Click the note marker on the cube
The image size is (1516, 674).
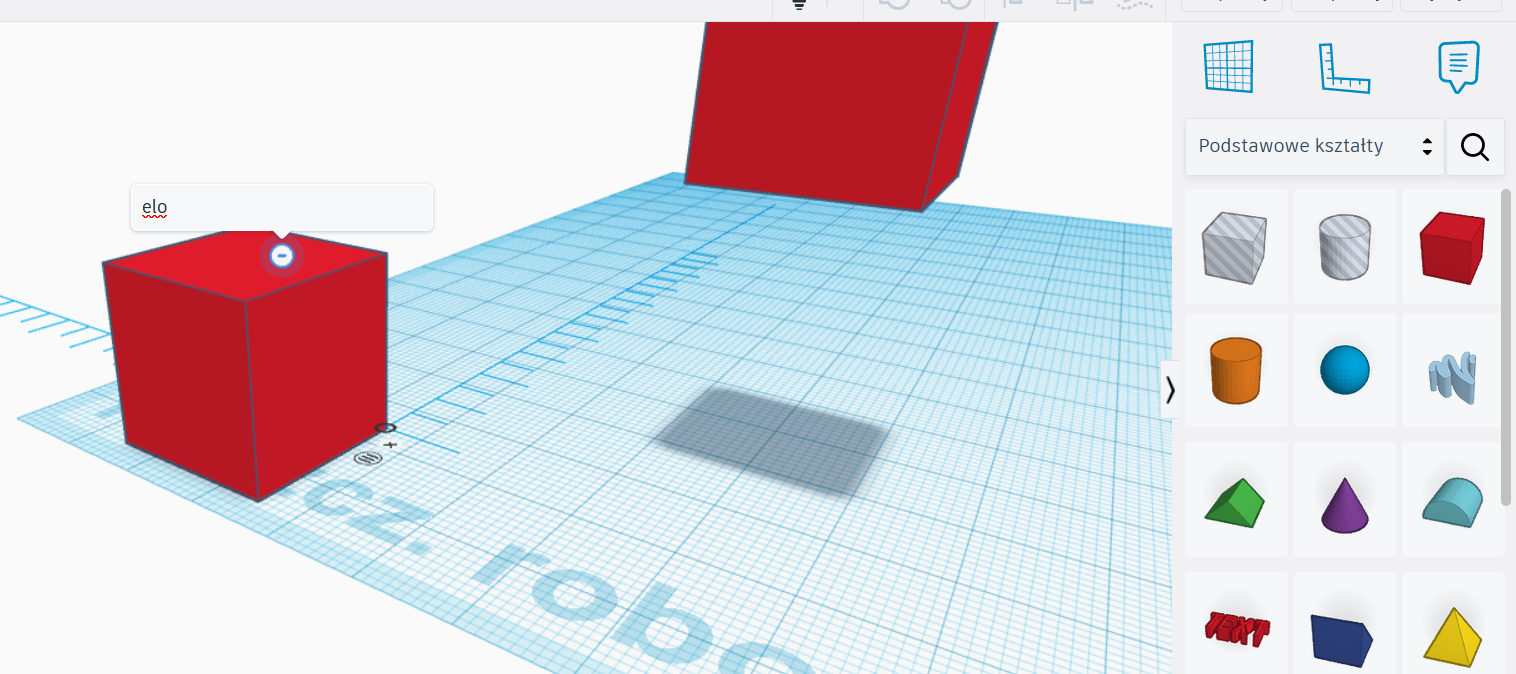point(282,256)
